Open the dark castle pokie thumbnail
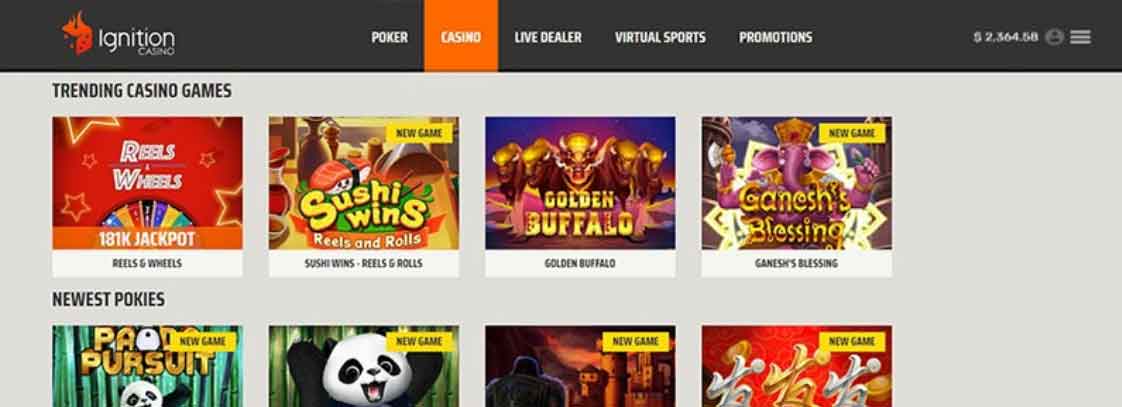 (580, 366)
